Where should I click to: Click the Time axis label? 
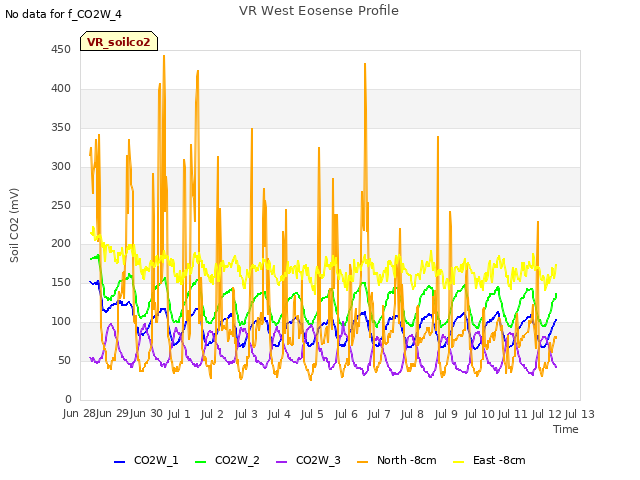click(566, 429)
